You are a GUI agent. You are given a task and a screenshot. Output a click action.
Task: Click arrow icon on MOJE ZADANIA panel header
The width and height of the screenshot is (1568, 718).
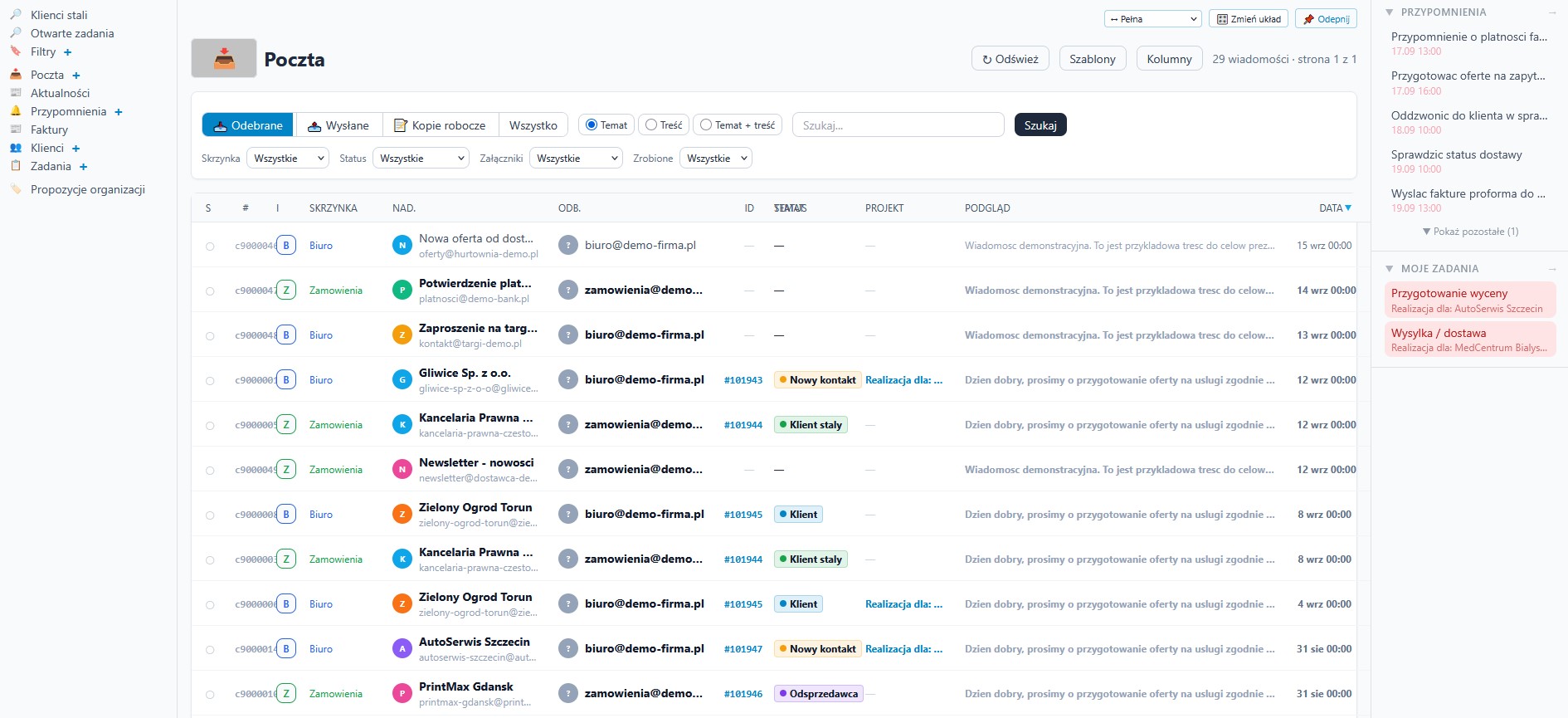[1551, 269]
